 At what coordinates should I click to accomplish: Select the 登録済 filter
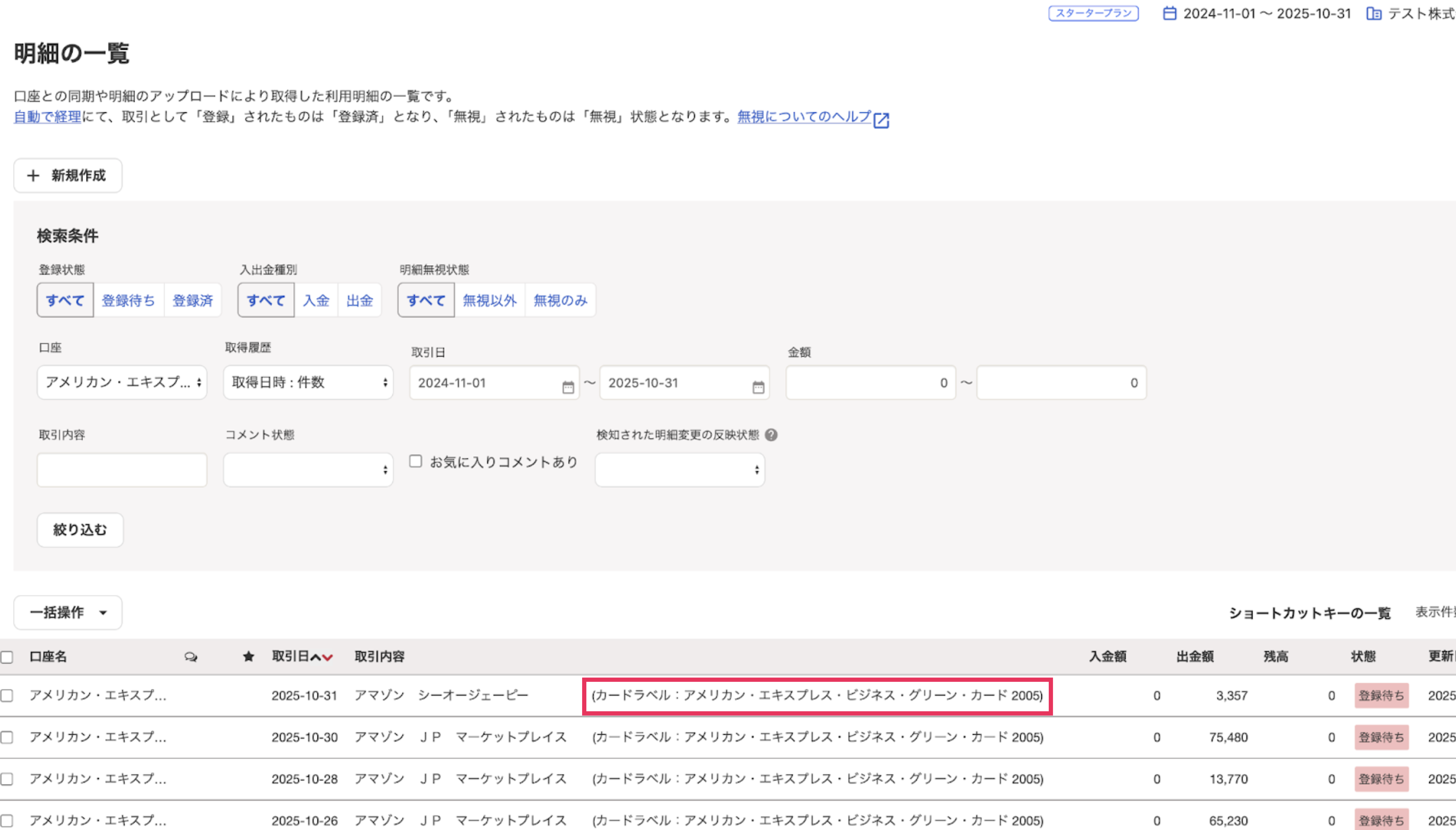pos(192,300)
